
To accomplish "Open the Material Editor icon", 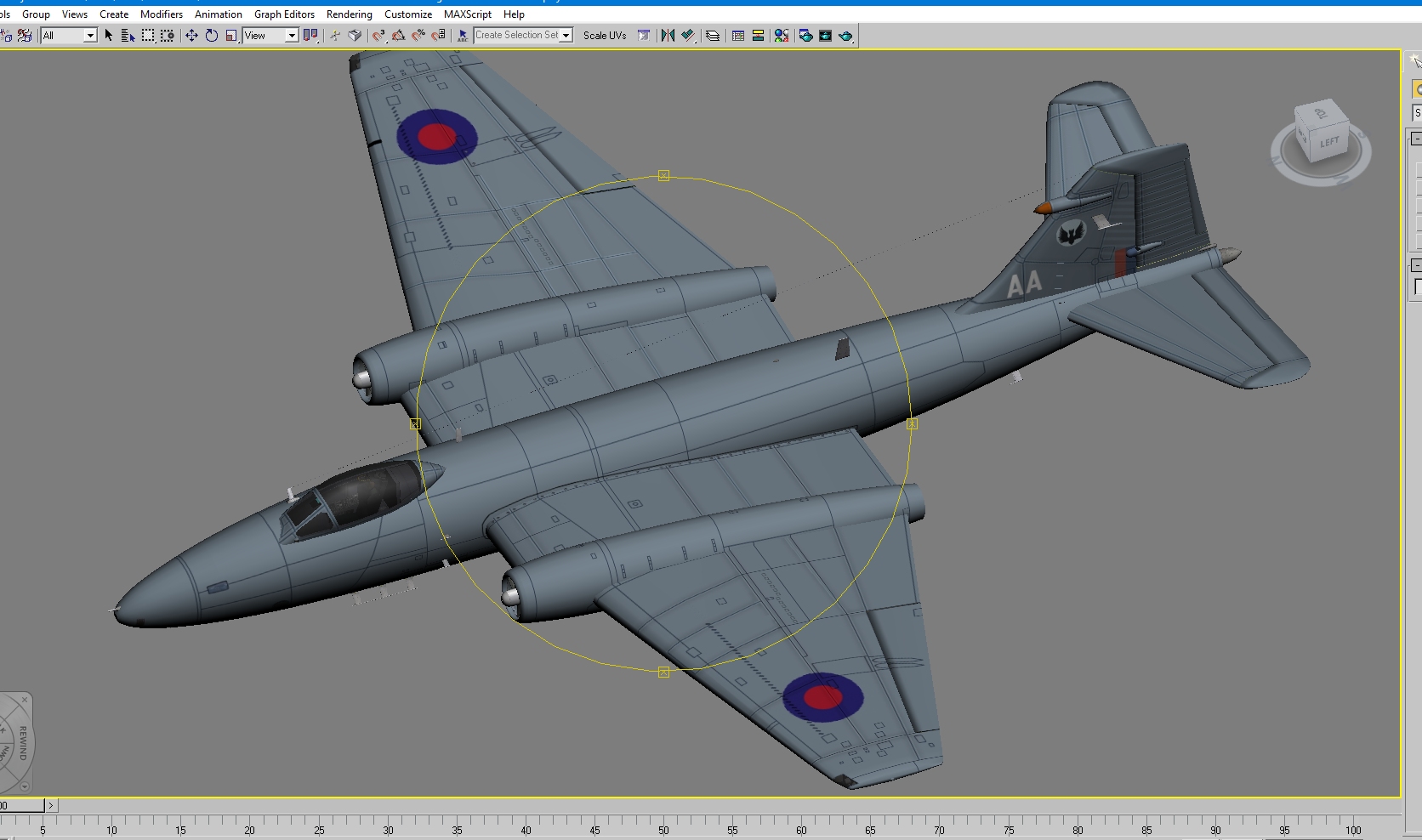I will [x=781, y=36].
